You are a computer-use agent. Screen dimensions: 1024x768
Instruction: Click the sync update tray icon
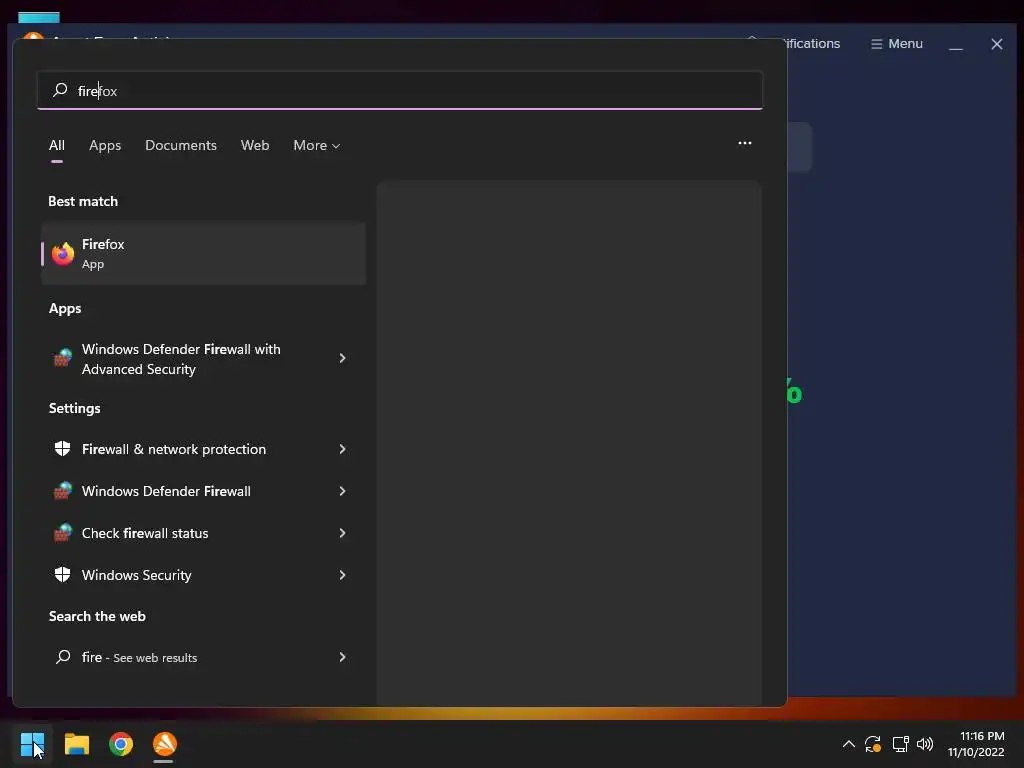[873, 744]
